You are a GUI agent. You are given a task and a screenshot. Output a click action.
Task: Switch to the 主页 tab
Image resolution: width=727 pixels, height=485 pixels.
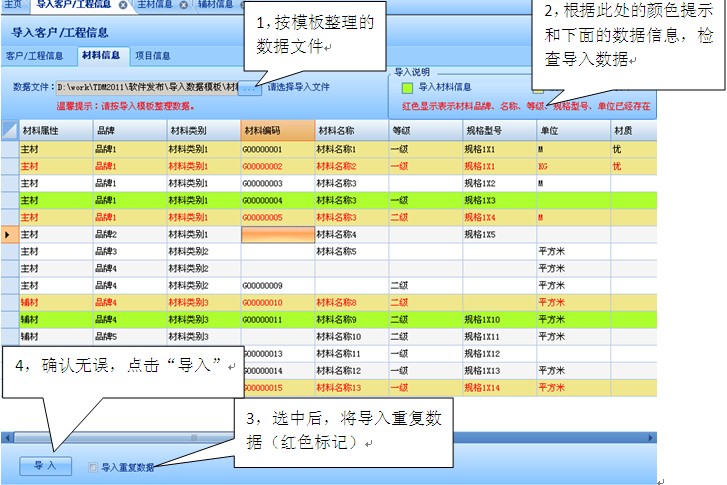pos(13,5)
